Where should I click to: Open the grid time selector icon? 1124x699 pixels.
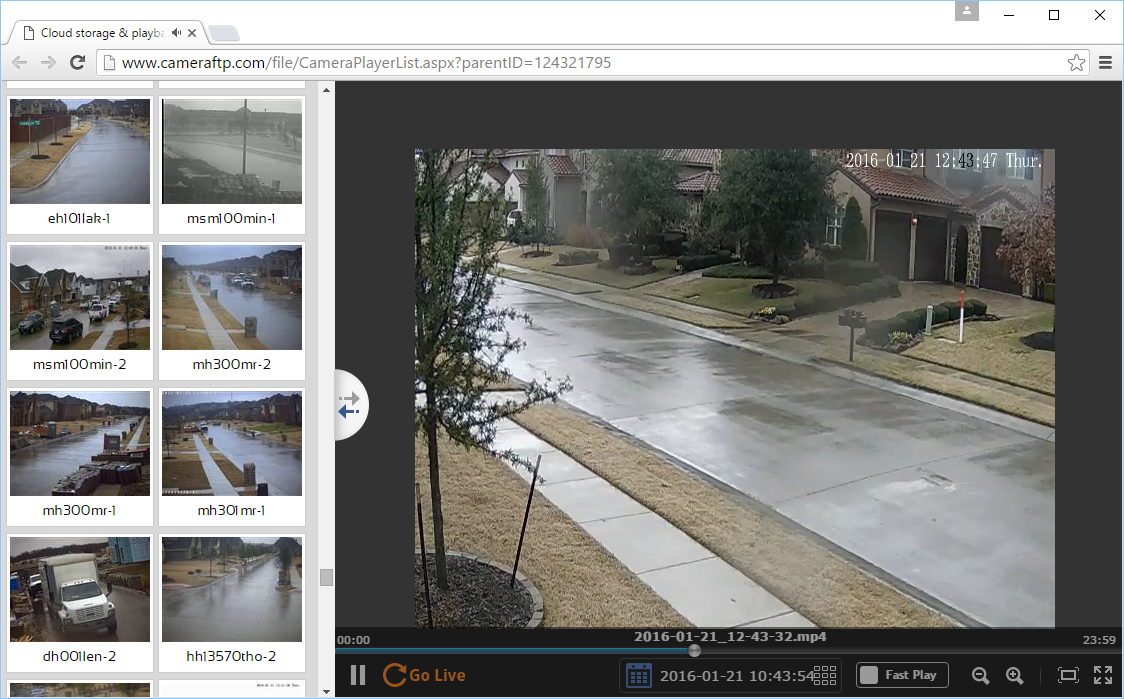pos(824,675)
